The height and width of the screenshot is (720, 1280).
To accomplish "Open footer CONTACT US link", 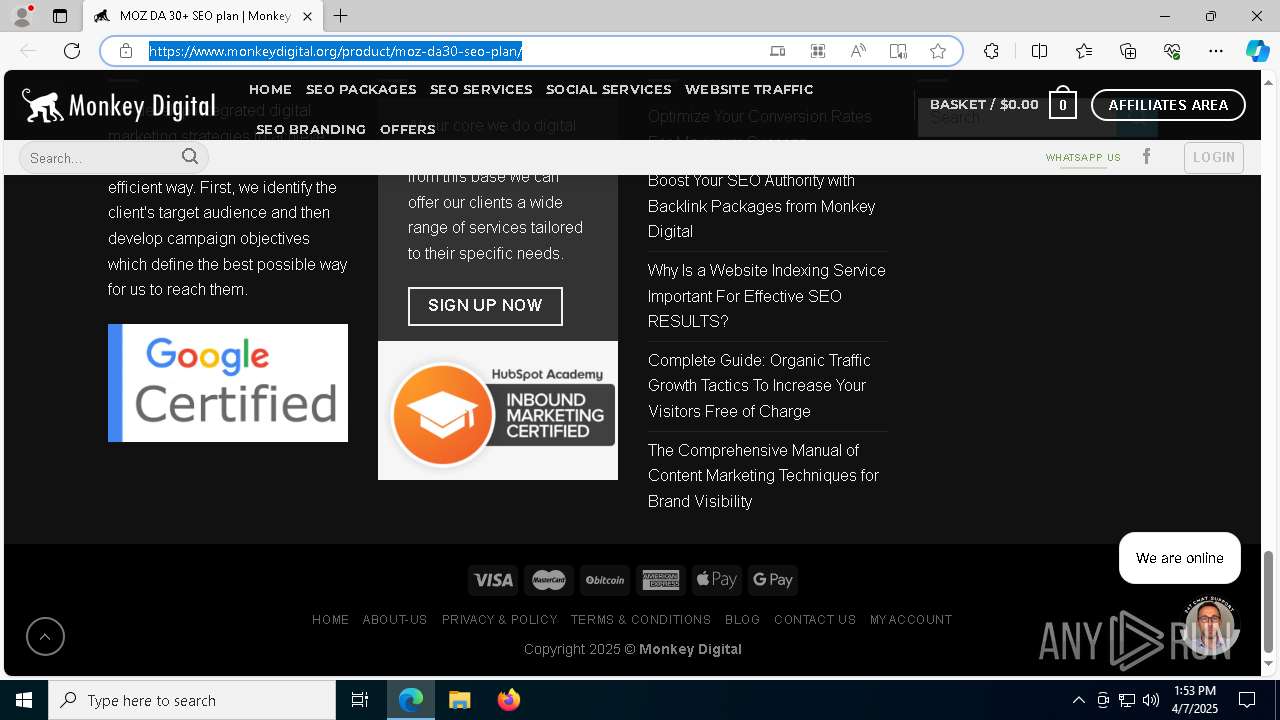I will point(815,620).
